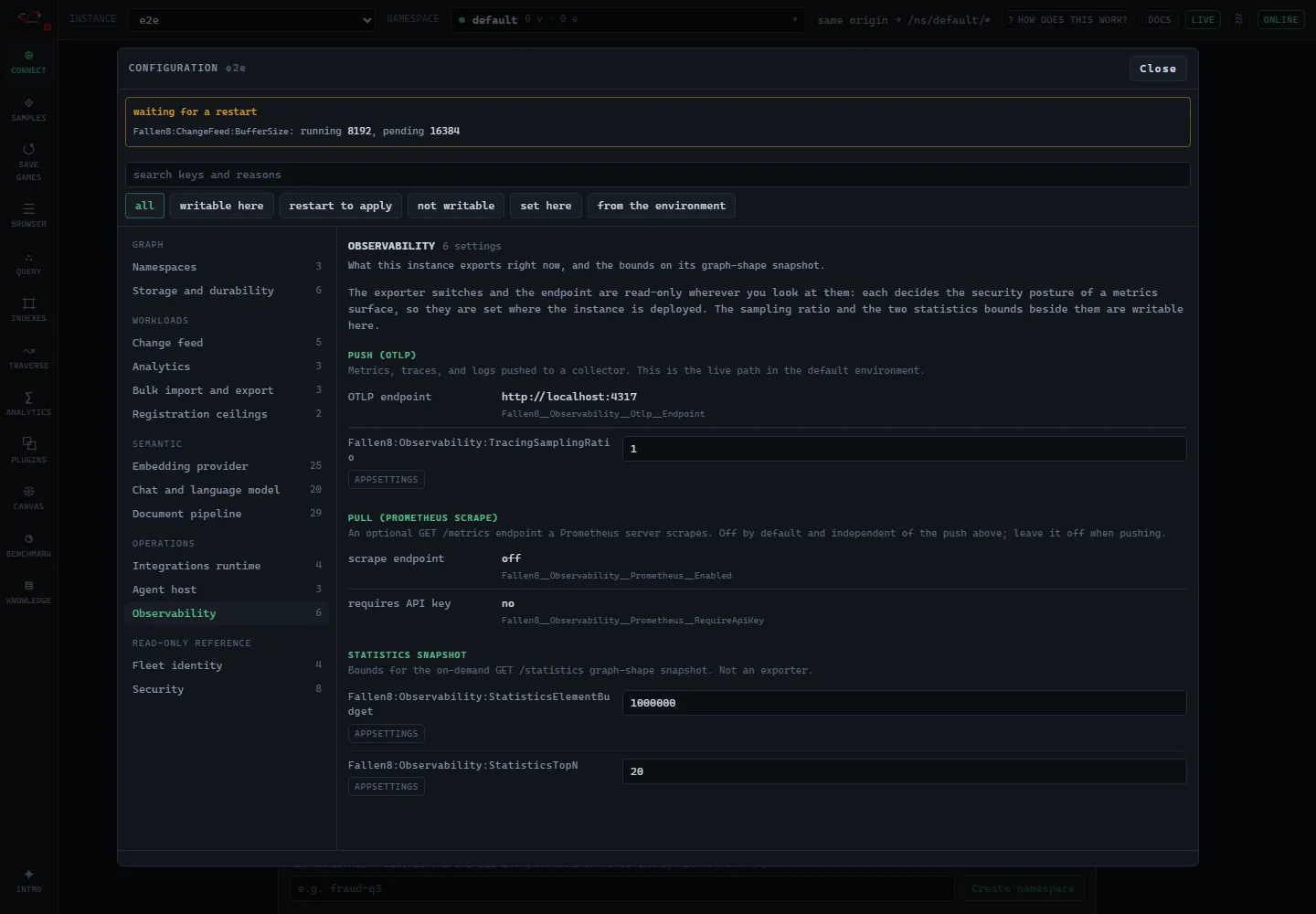Click Fallen8__Observability__Prometheus__Enabled variable name
Image resolution: width=1316 pixels, height=914 pixels.
click(617, 576)
